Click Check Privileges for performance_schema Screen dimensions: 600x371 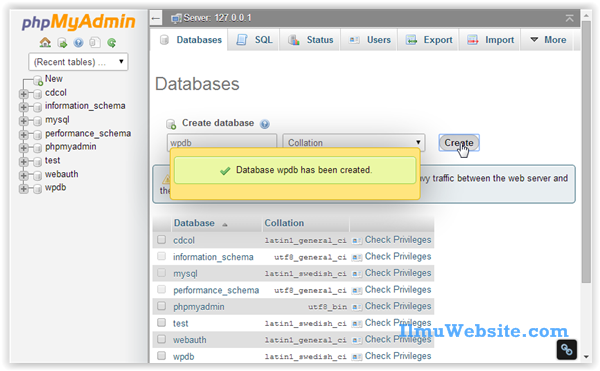point(398,290)
